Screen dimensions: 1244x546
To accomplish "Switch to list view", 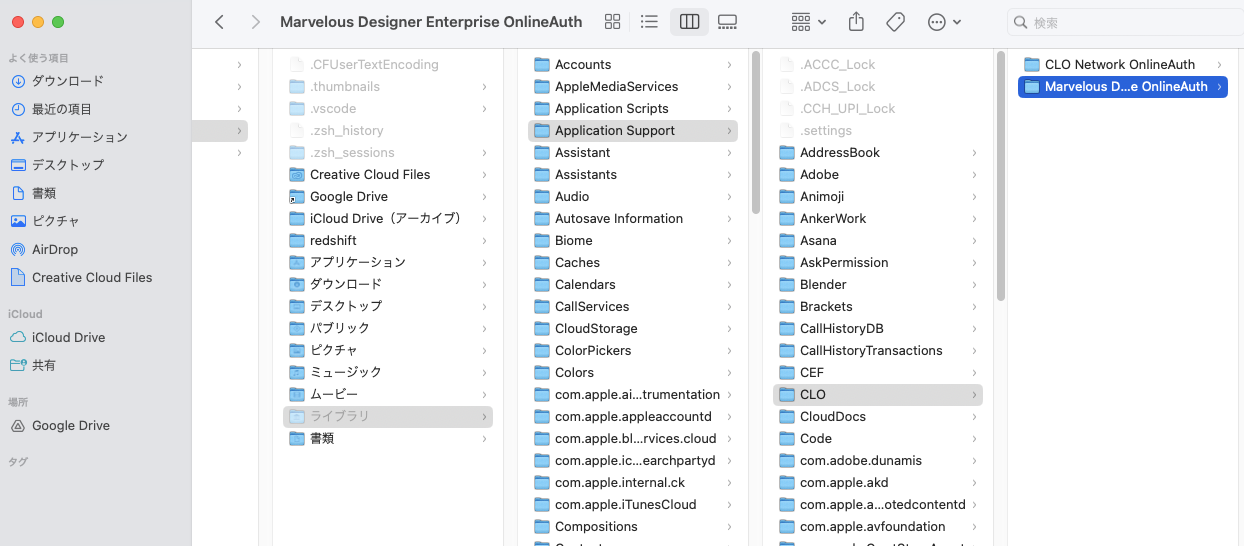I will pos(649,22).
